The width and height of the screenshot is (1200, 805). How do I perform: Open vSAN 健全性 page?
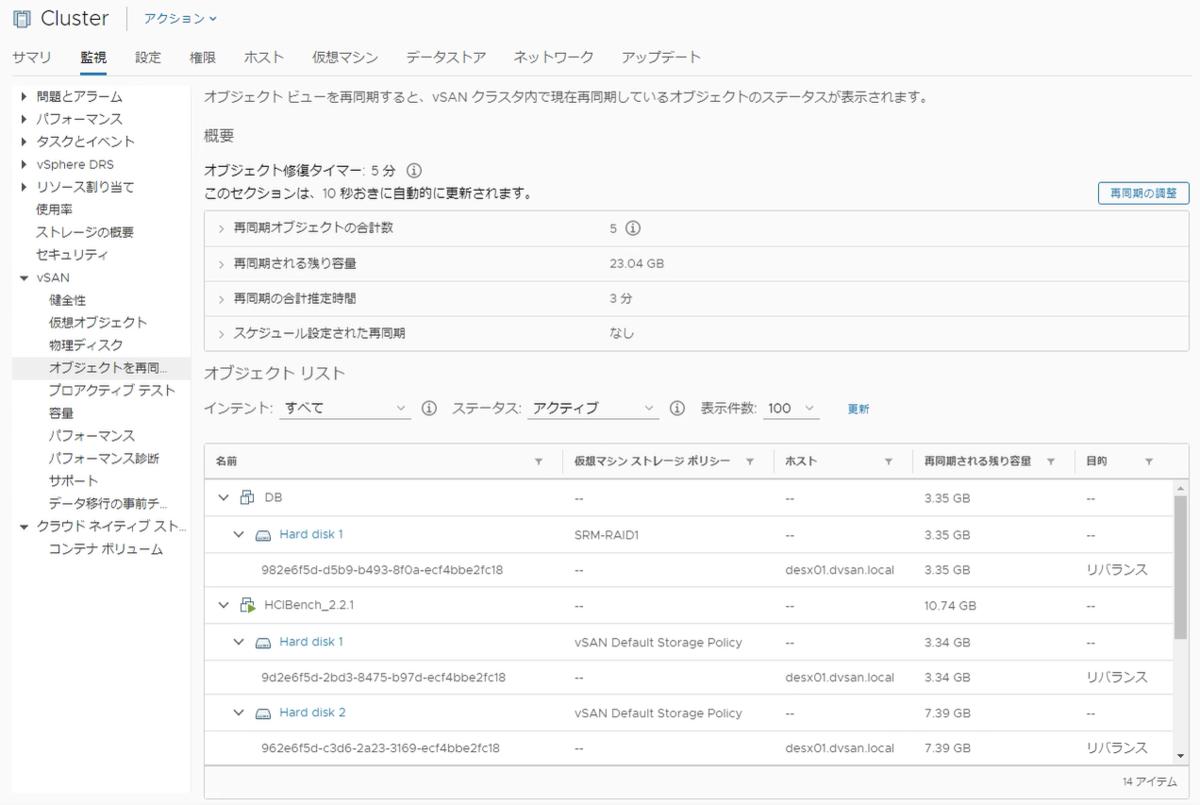[67, 300]
